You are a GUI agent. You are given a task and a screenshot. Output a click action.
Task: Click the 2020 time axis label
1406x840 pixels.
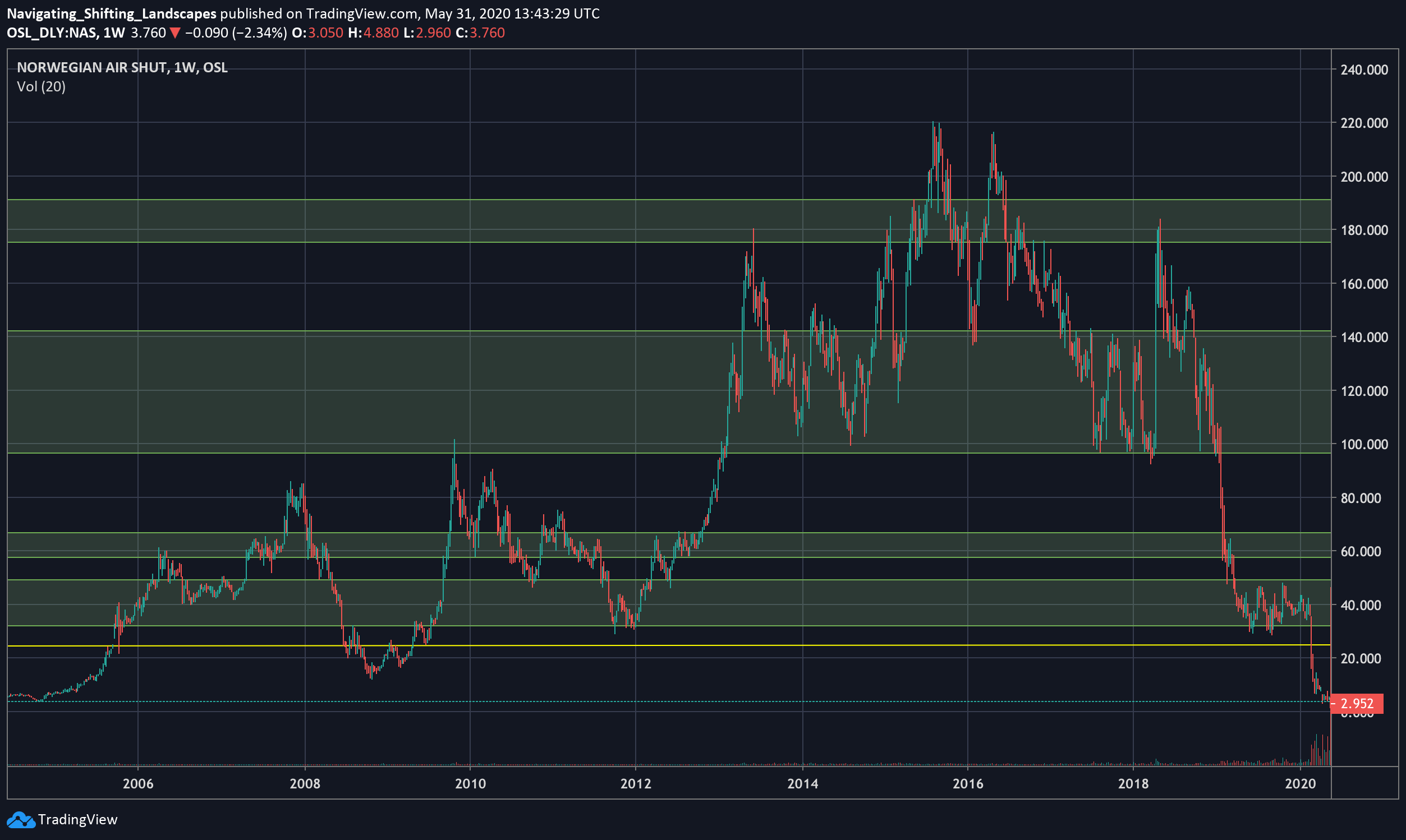point(1301,783)
